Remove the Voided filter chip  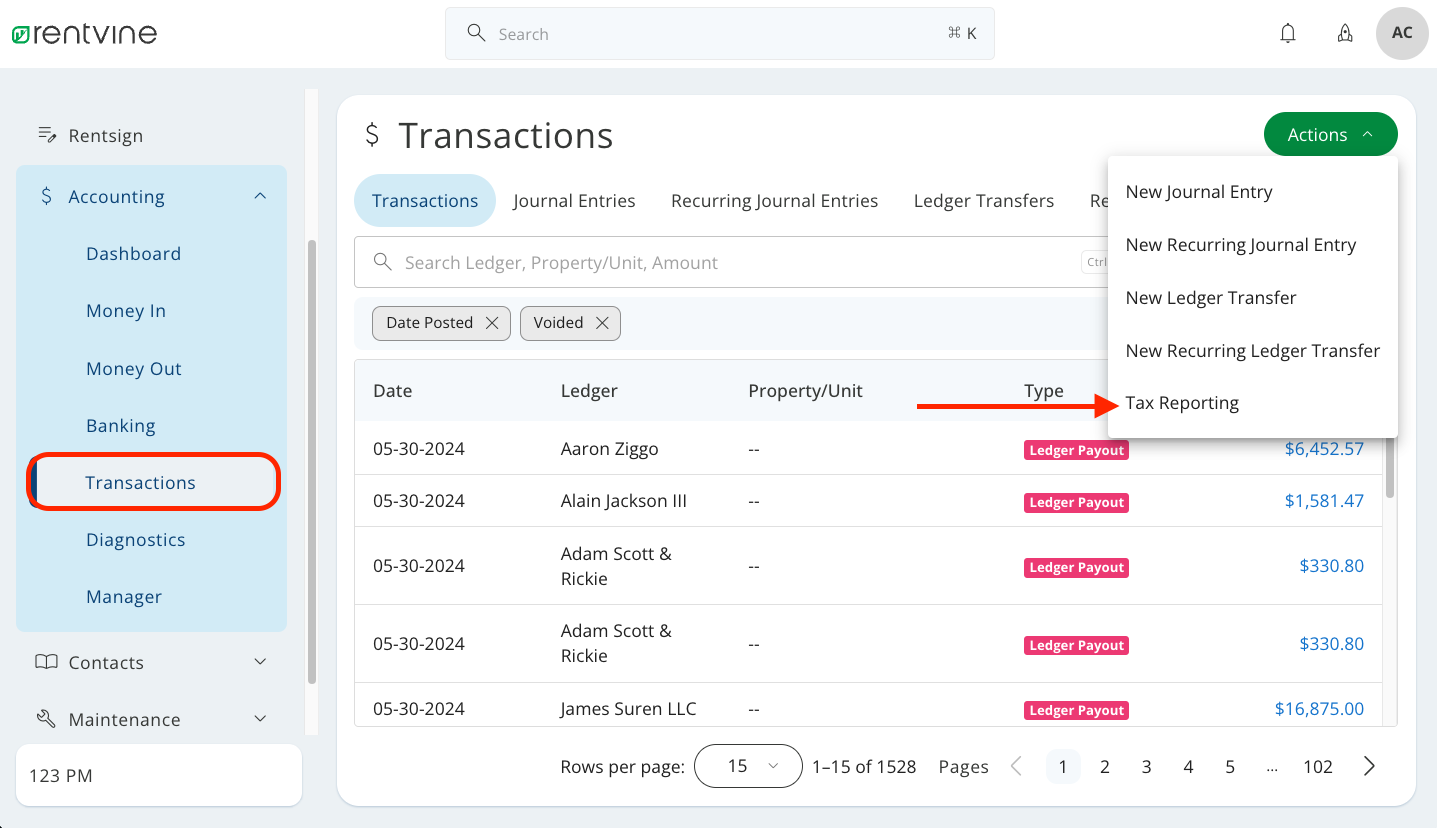click(602, 322)
